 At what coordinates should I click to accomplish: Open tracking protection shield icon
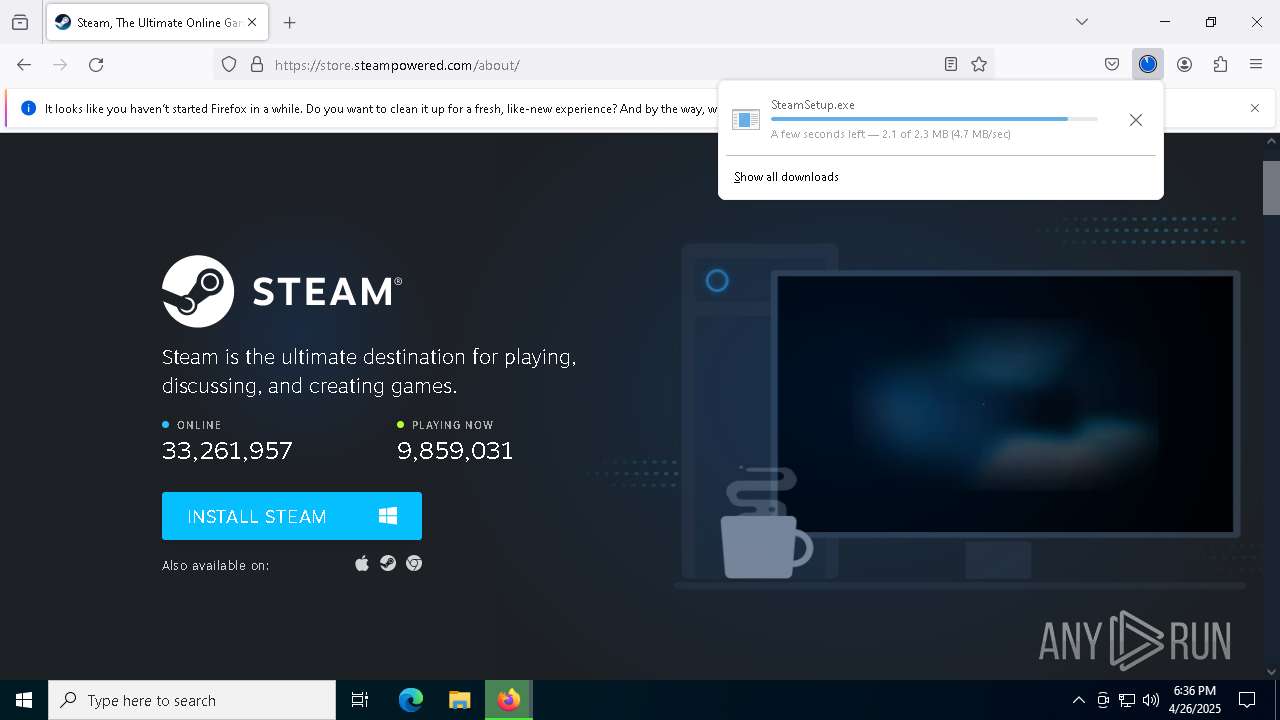[229, 65]
